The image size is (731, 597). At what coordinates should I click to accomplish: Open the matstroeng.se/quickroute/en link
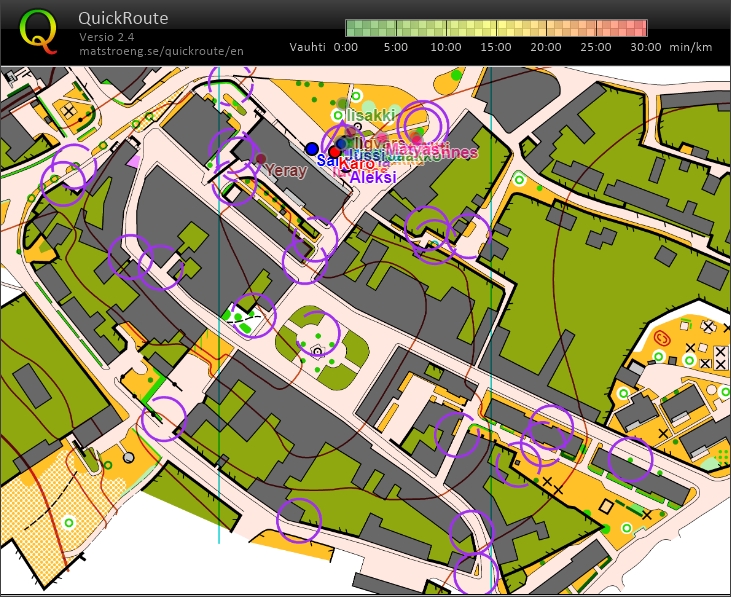[x=161, y=51]
